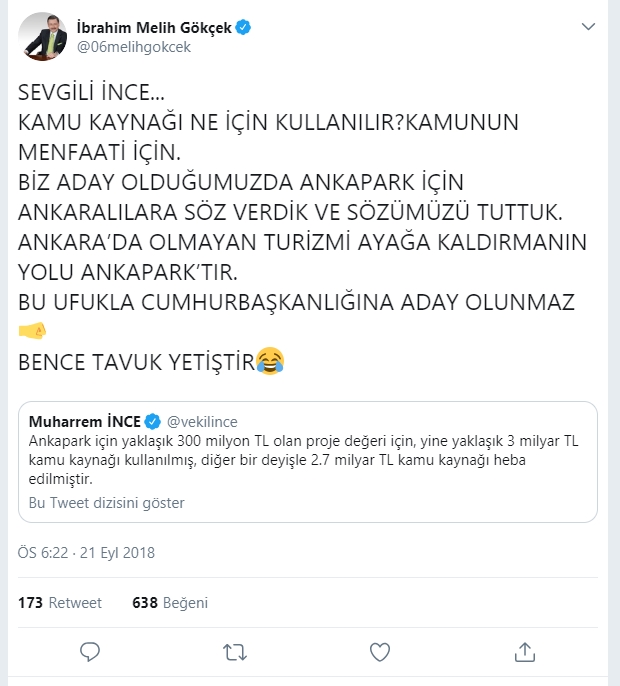This screenshot has width=620, height=686.
Task: Open İbrahim Melih Gökçek's profile photo
Action: 42,34
